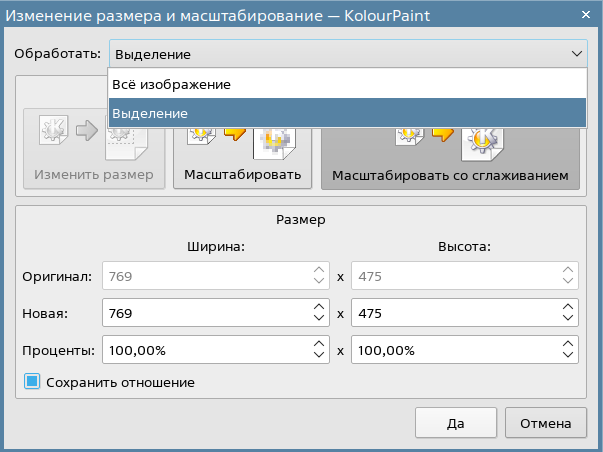Click the Новая width input field
This screenshot has height=452, width=603.
(205, 313)
